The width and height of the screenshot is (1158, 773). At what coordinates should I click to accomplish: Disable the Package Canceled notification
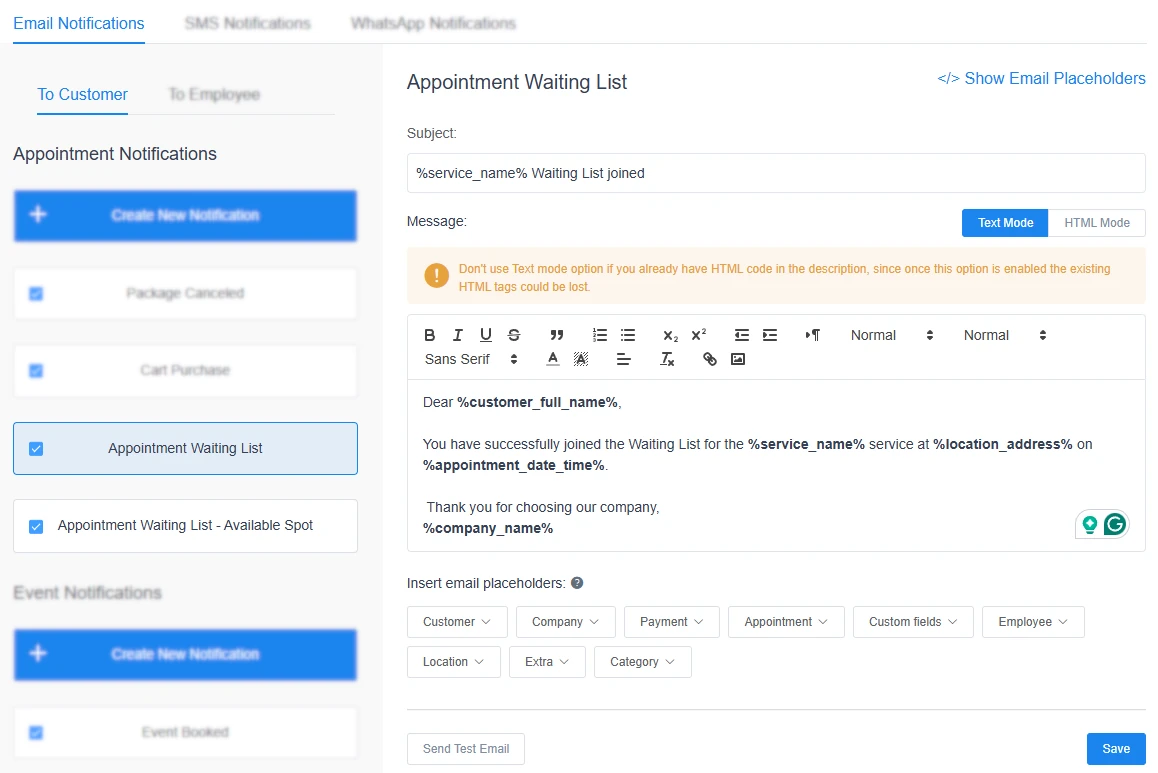pos(36,293)
